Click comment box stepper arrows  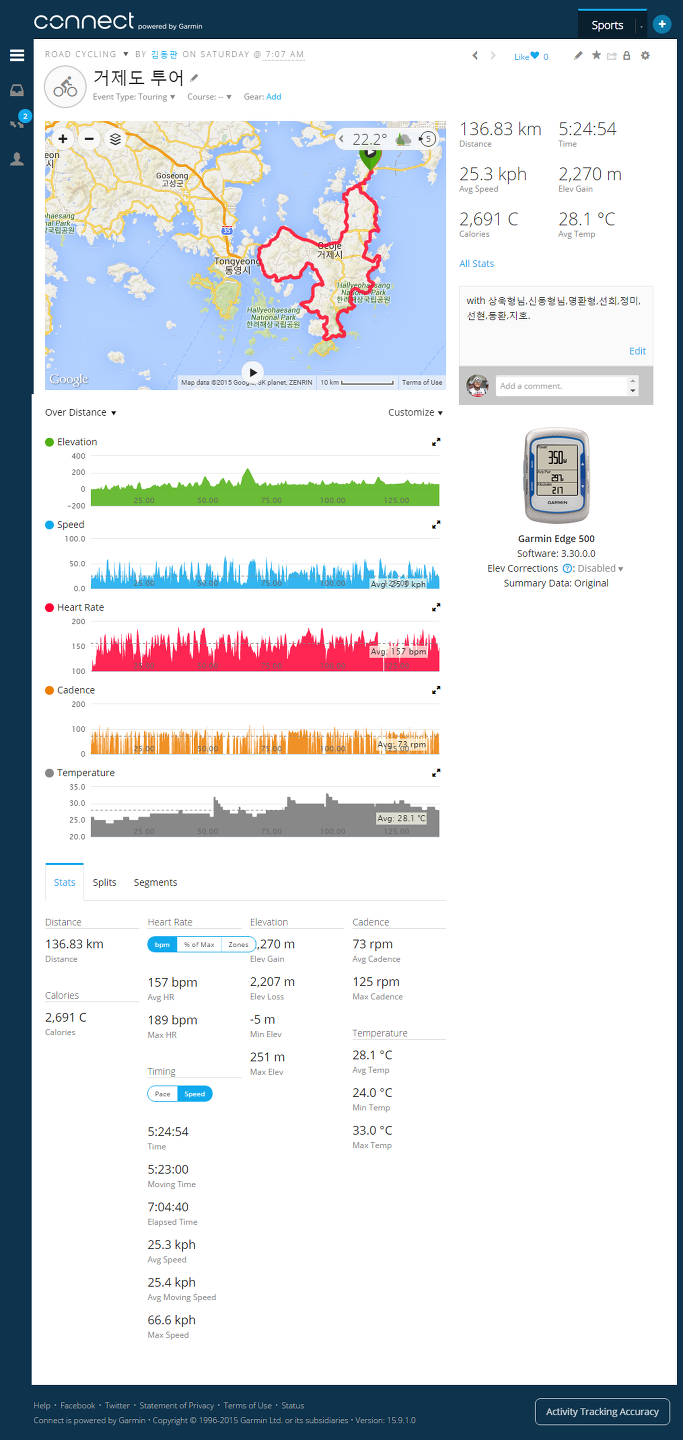pyautogui.click(x=633, y=386)
